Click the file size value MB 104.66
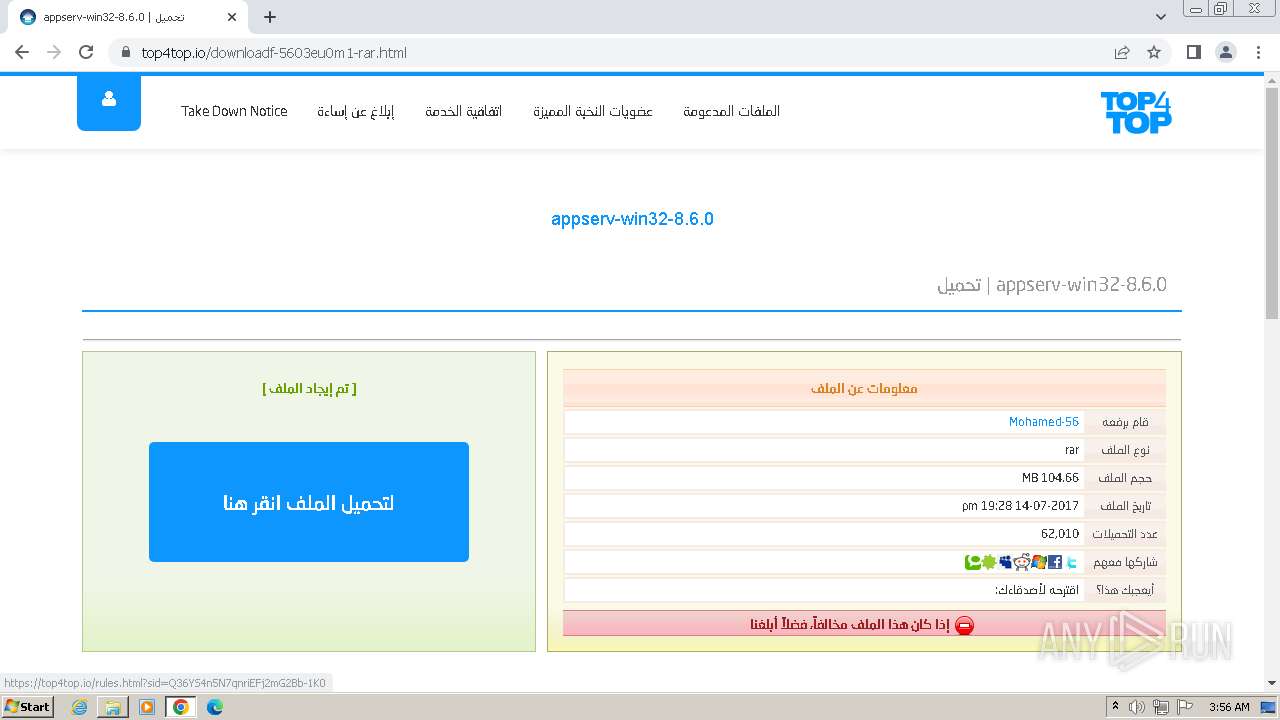Viewport: 1280px width, 720px height. (1050, 478)
